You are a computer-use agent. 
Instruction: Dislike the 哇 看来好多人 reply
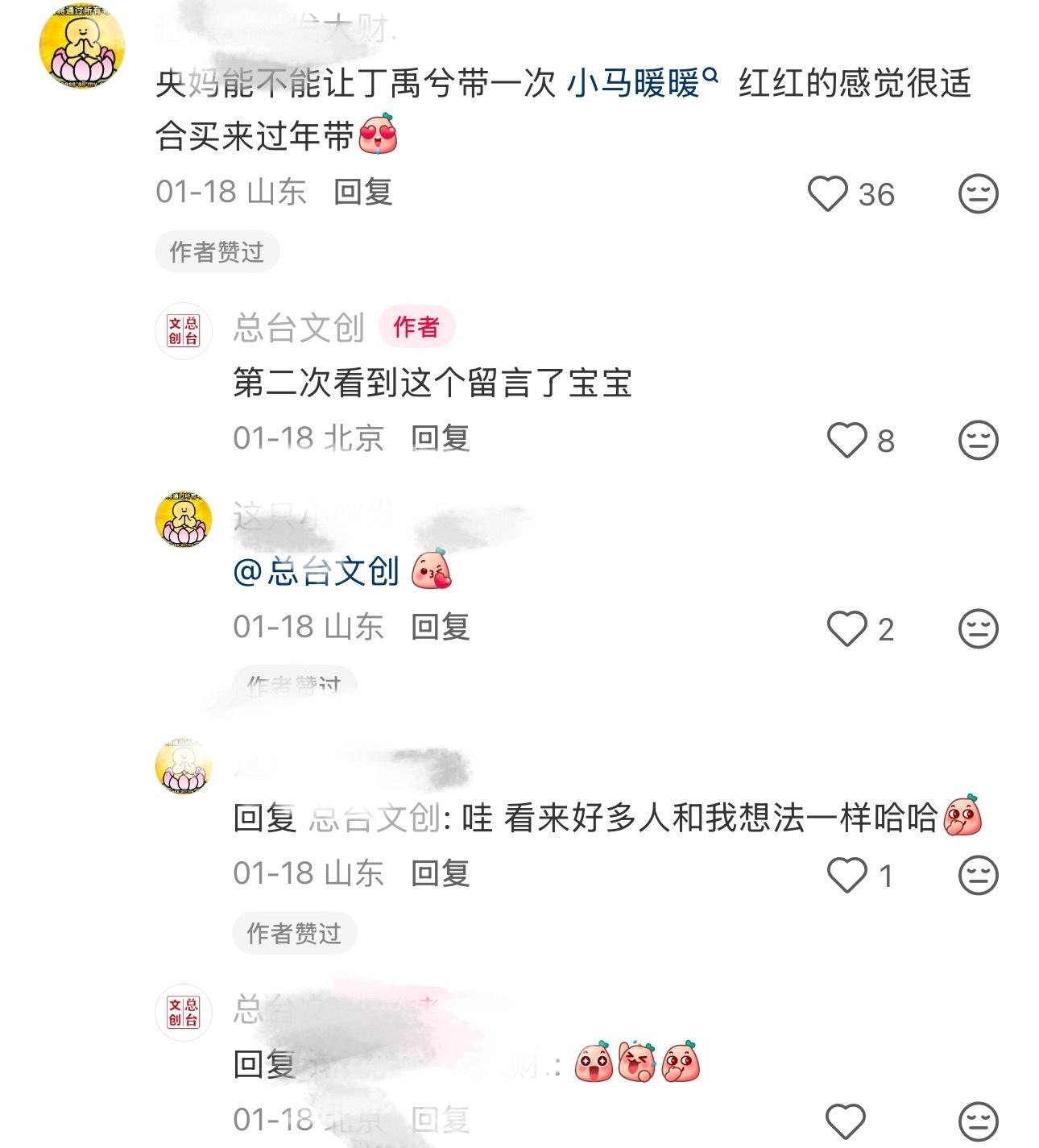[x=979, y=876]
